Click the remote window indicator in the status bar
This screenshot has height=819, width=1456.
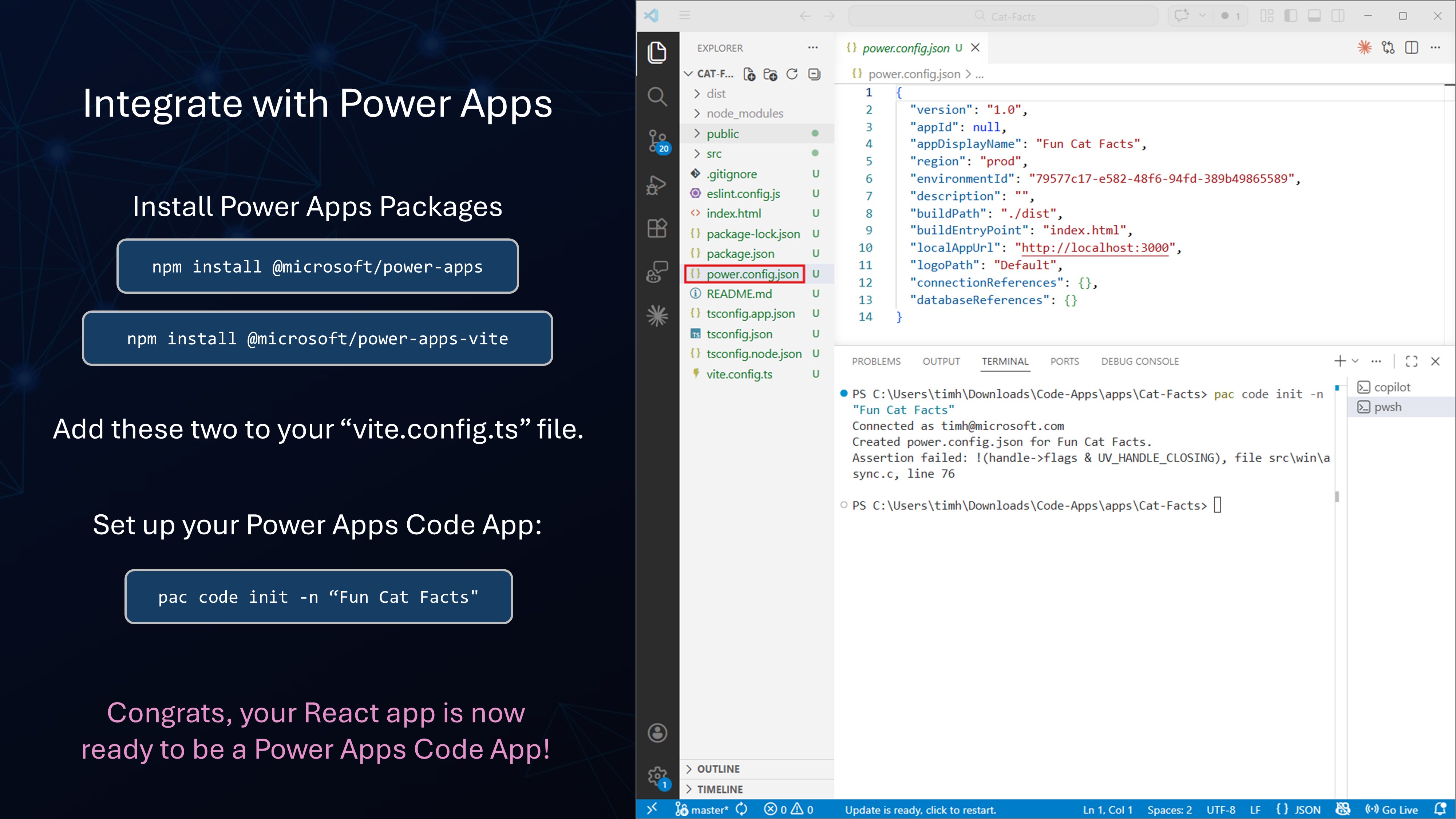pos(652,810)
